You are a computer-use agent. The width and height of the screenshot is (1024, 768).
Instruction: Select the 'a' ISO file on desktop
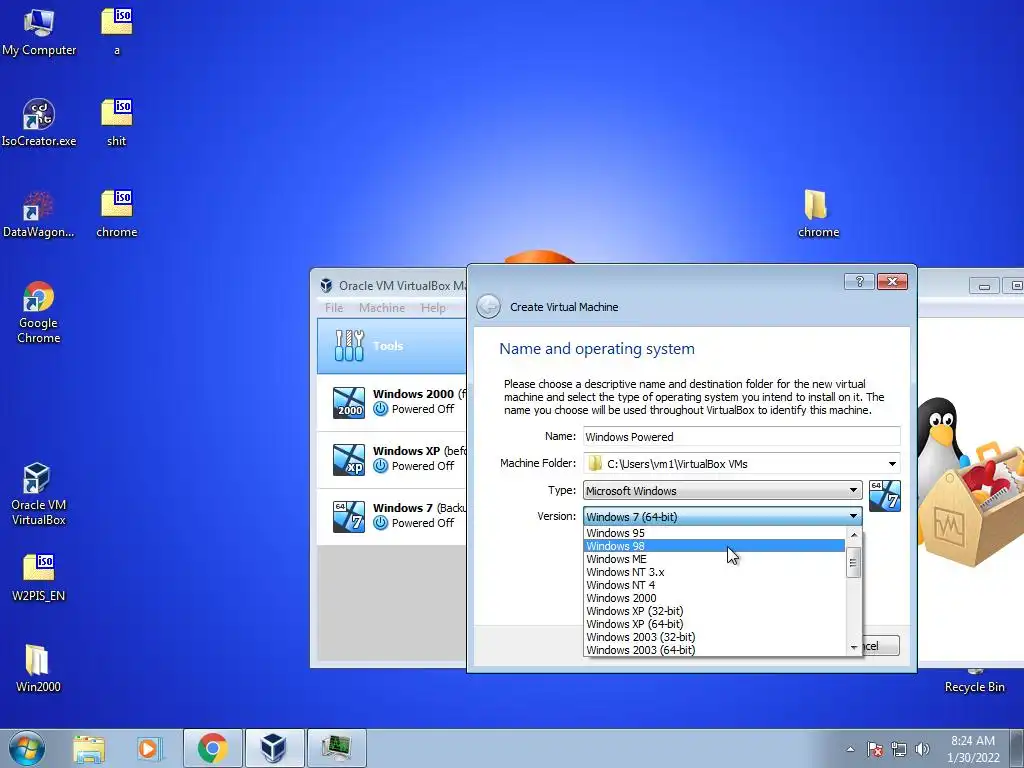tap(117, 32)
